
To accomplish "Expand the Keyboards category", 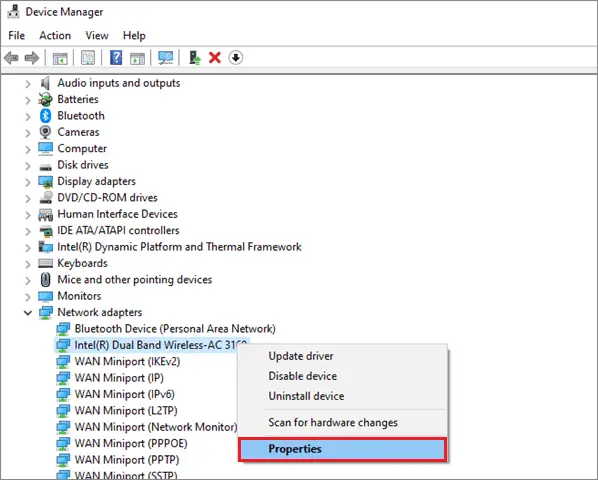I will pyautogui.click(x=27, y=264).
